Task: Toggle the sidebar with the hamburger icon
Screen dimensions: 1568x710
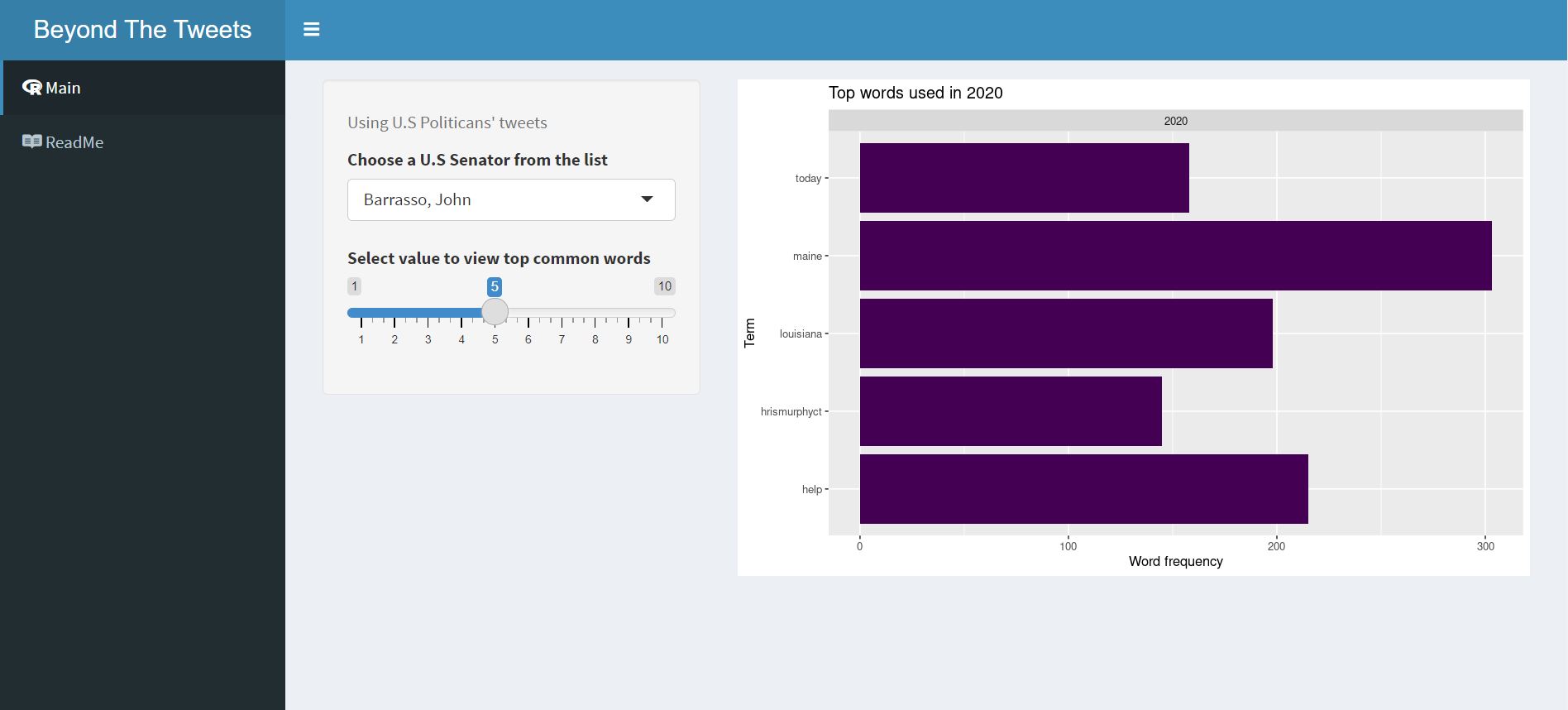Action: click(311, 30)
